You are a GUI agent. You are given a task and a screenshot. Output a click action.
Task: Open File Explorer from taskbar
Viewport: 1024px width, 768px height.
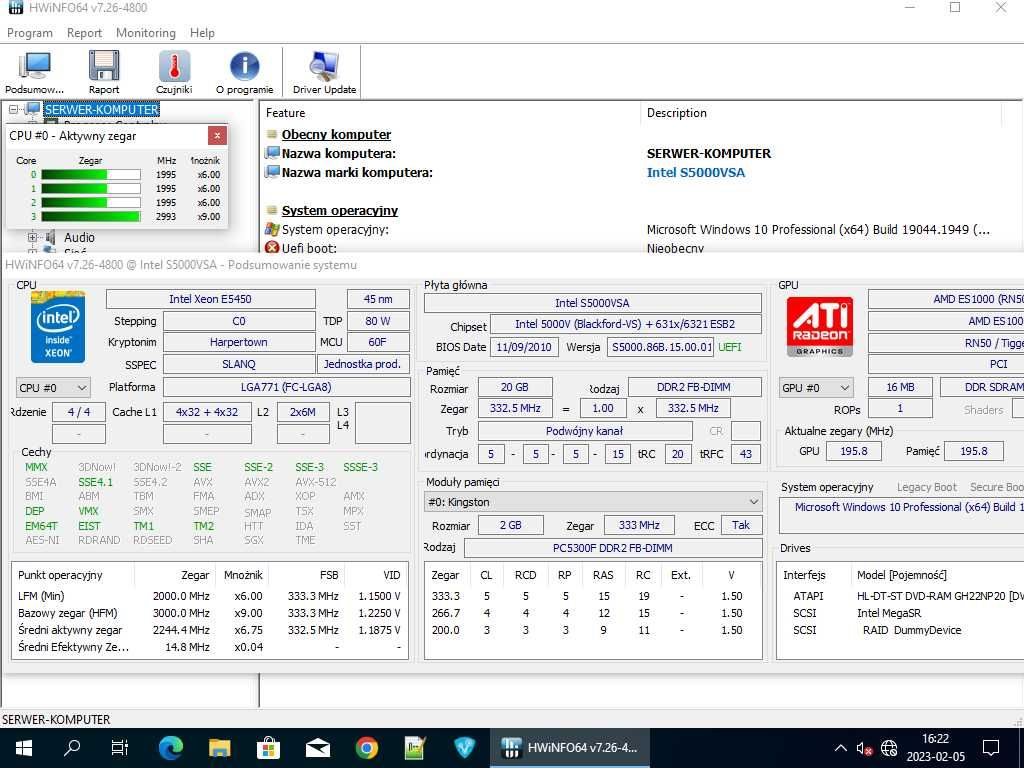click(219, 748)
